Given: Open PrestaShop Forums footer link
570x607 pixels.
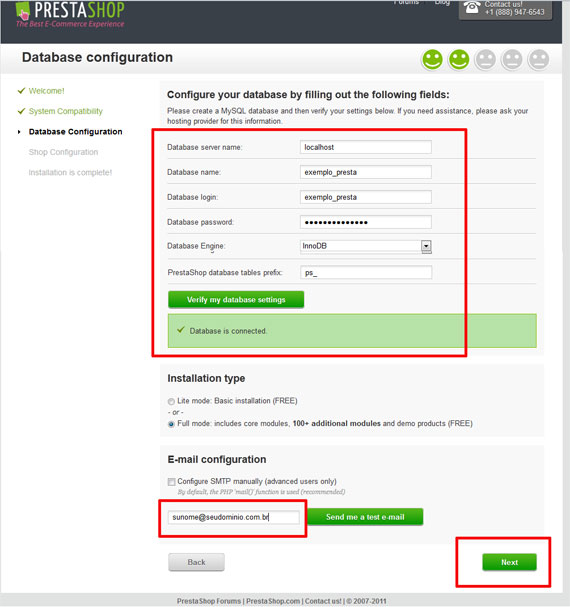Looking at the screenshot, I should click(x=209, y=601).
